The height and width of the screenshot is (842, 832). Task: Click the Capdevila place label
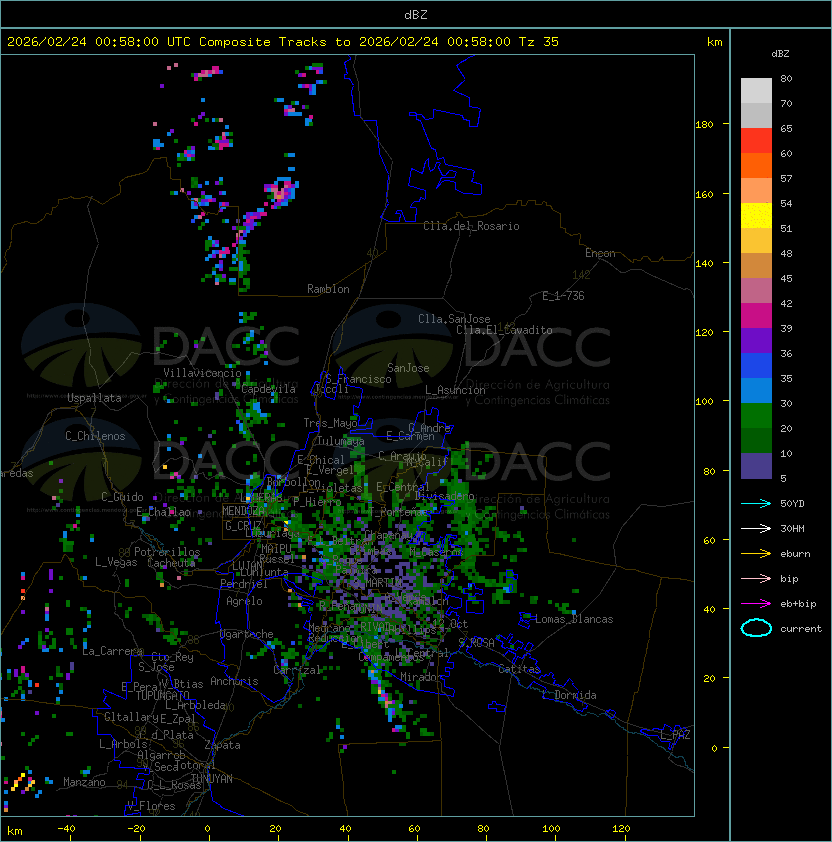269,389
